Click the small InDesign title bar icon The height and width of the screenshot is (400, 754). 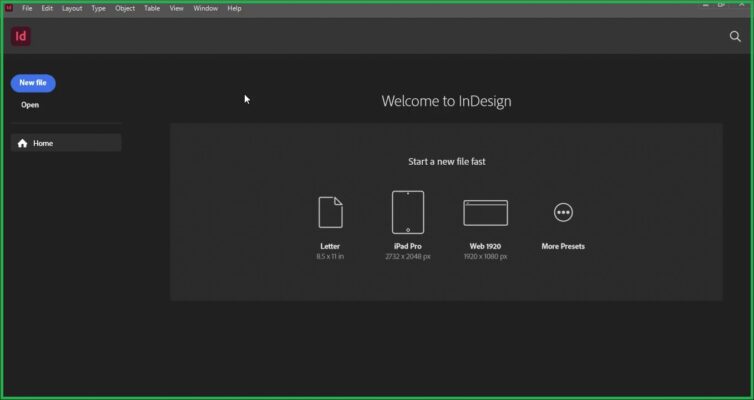(x=9, y=8)
